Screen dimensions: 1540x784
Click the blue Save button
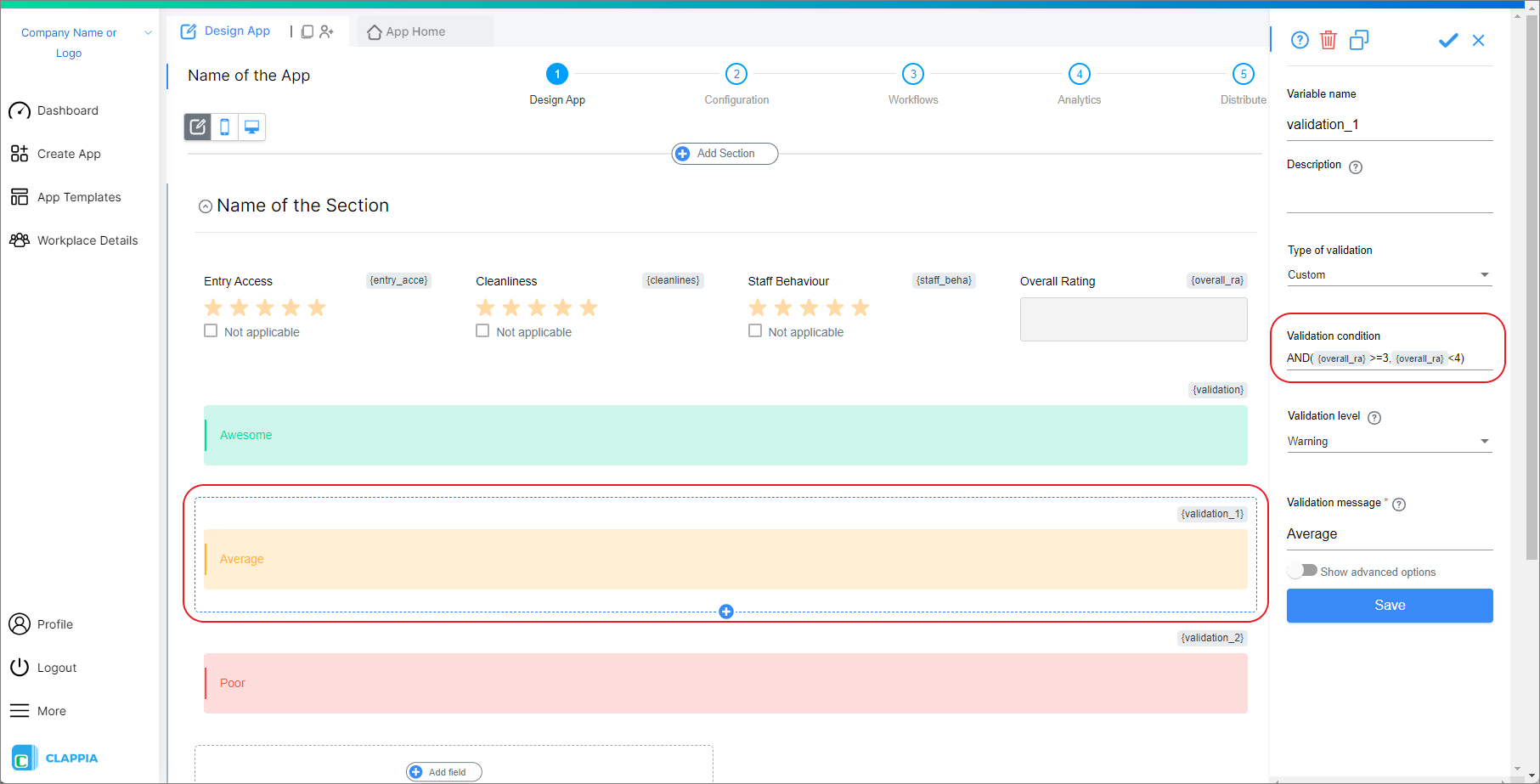[1390, 606]
